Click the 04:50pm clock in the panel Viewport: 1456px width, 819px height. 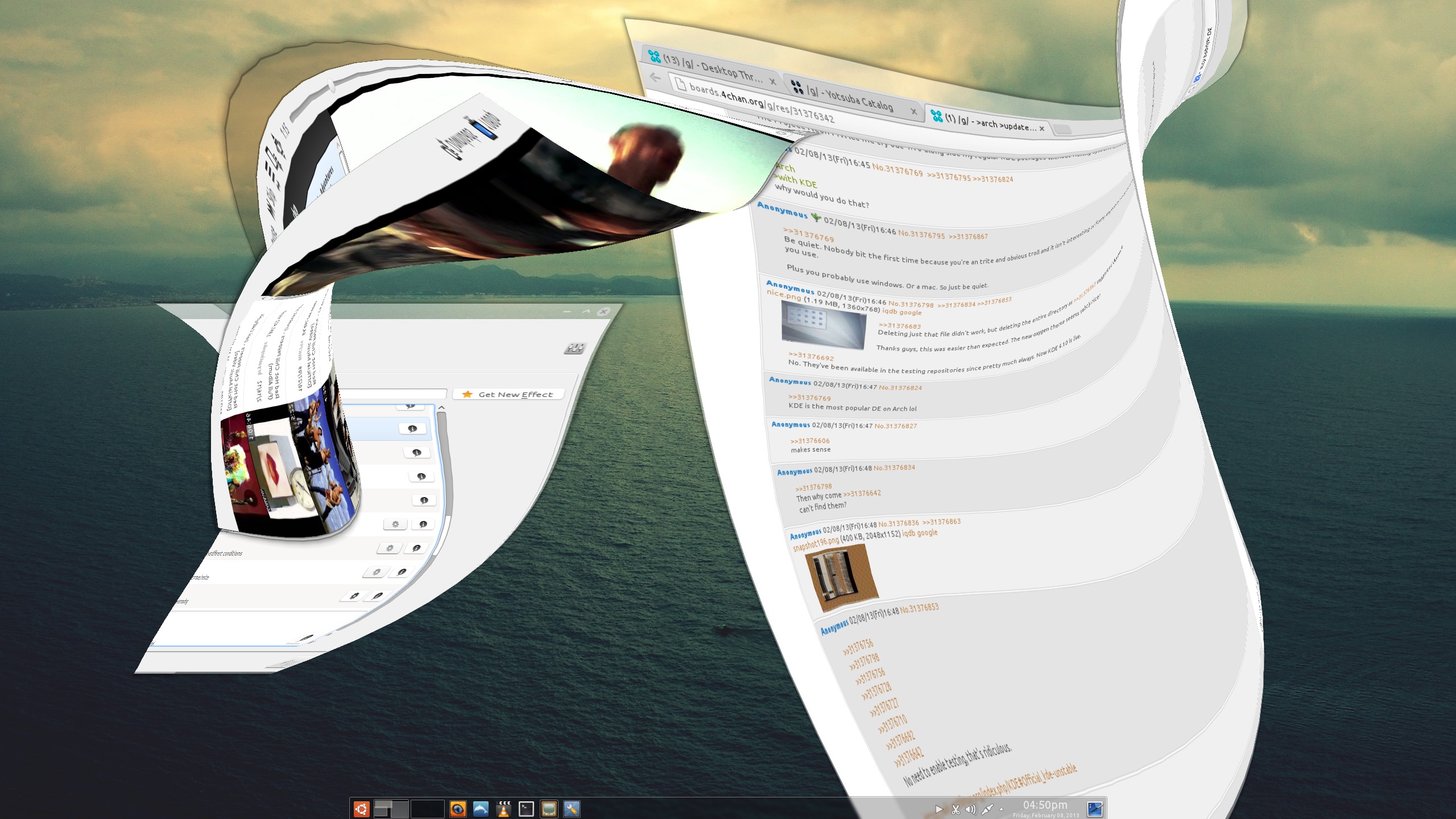click(1045, 805)
